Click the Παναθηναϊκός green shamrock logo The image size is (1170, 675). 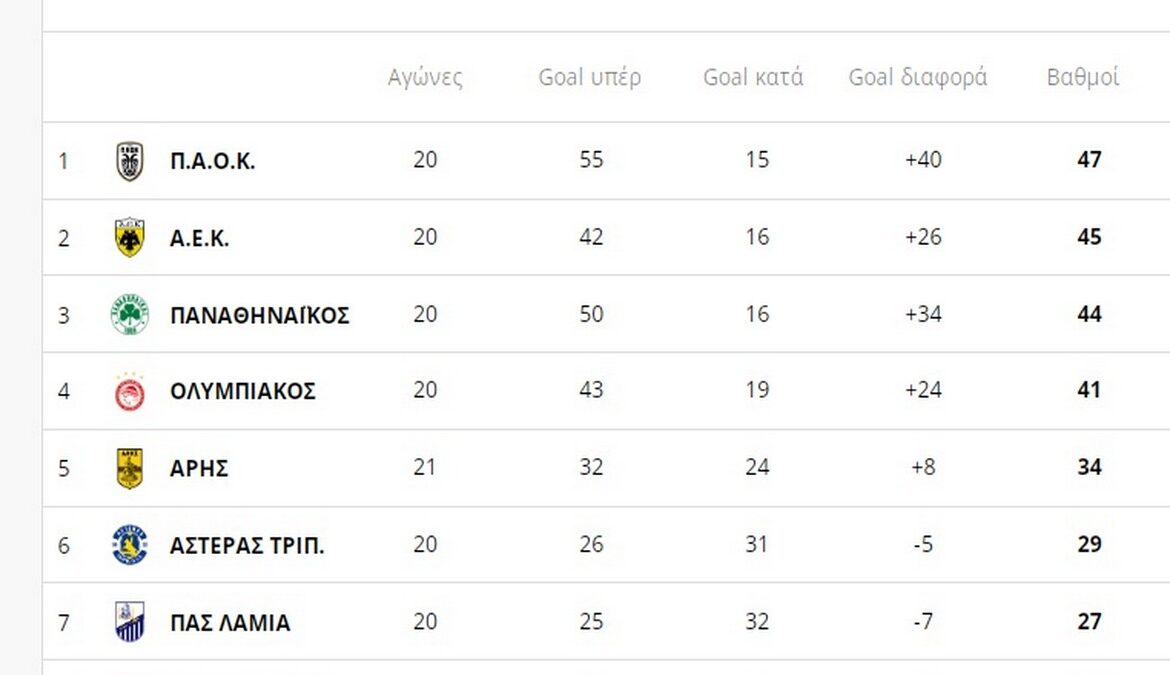click(x=130, y=315)
